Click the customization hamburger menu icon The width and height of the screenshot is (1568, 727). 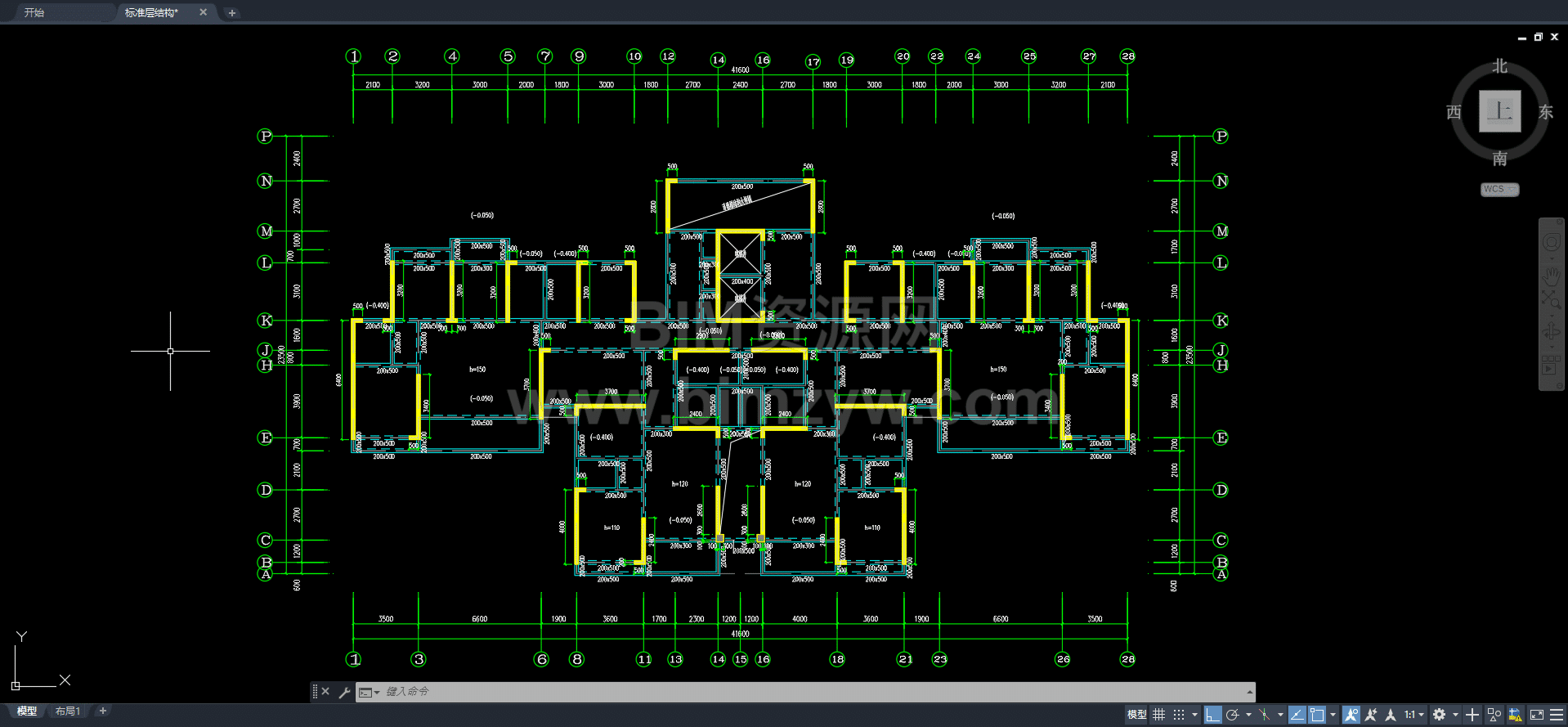pyautogui.click(x=1557, y=715)
